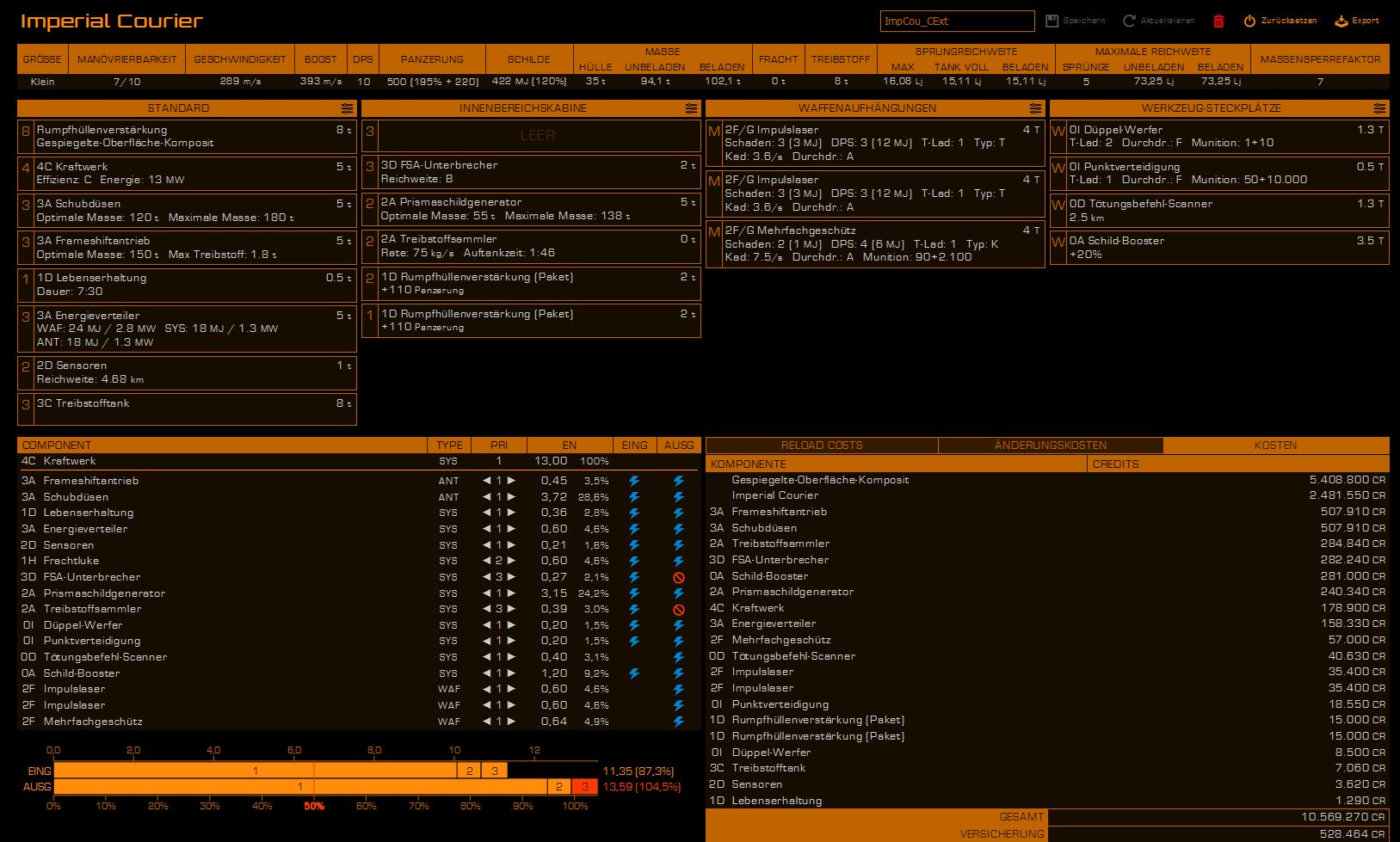The height and width of the screenshot is (842, 1400).
Task: Click the Export button
Action: 1357,21
